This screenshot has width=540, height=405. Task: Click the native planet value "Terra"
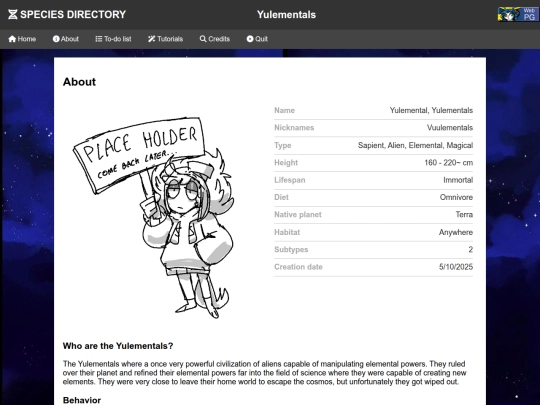point(464,215)
